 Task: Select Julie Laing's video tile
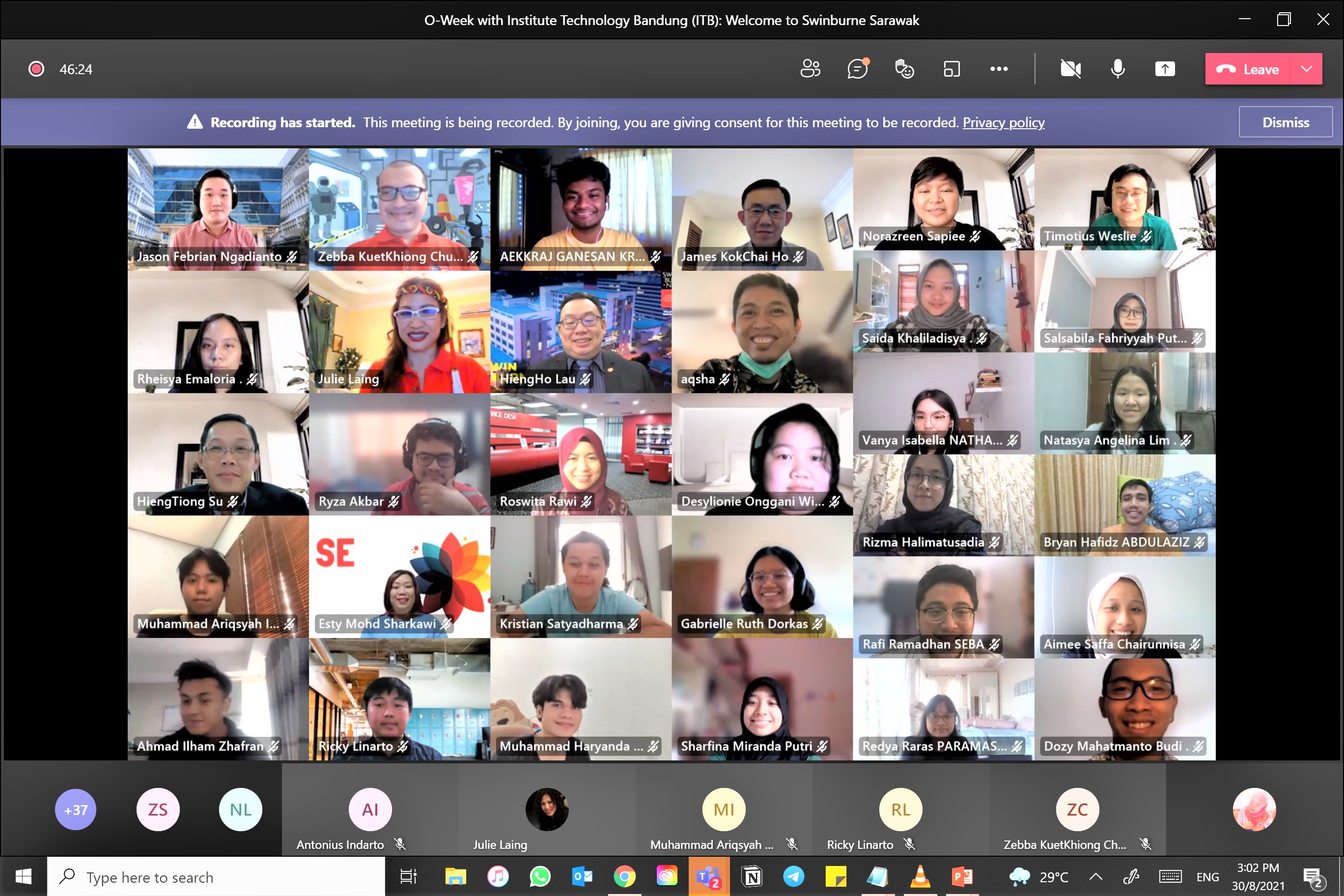[399, 332]
